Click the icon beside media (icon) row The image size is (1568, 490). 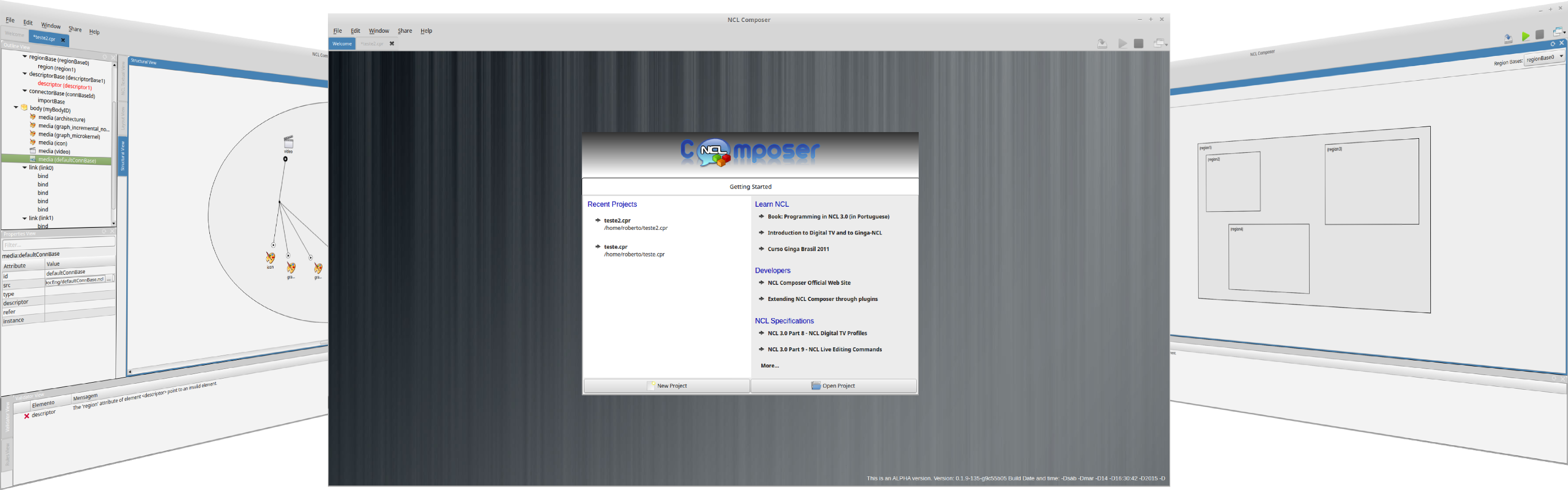click(x=33, y=142)
